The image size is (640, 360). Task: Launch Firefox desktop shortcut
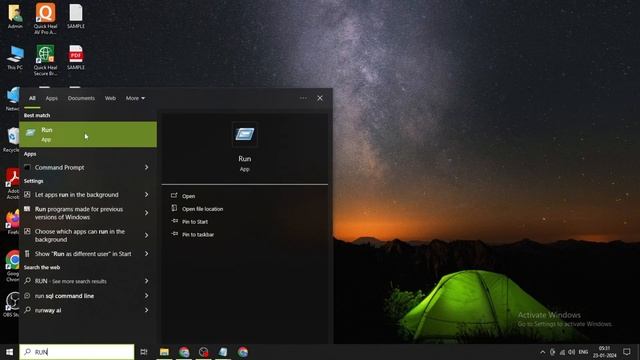click(x=12, y=222)
